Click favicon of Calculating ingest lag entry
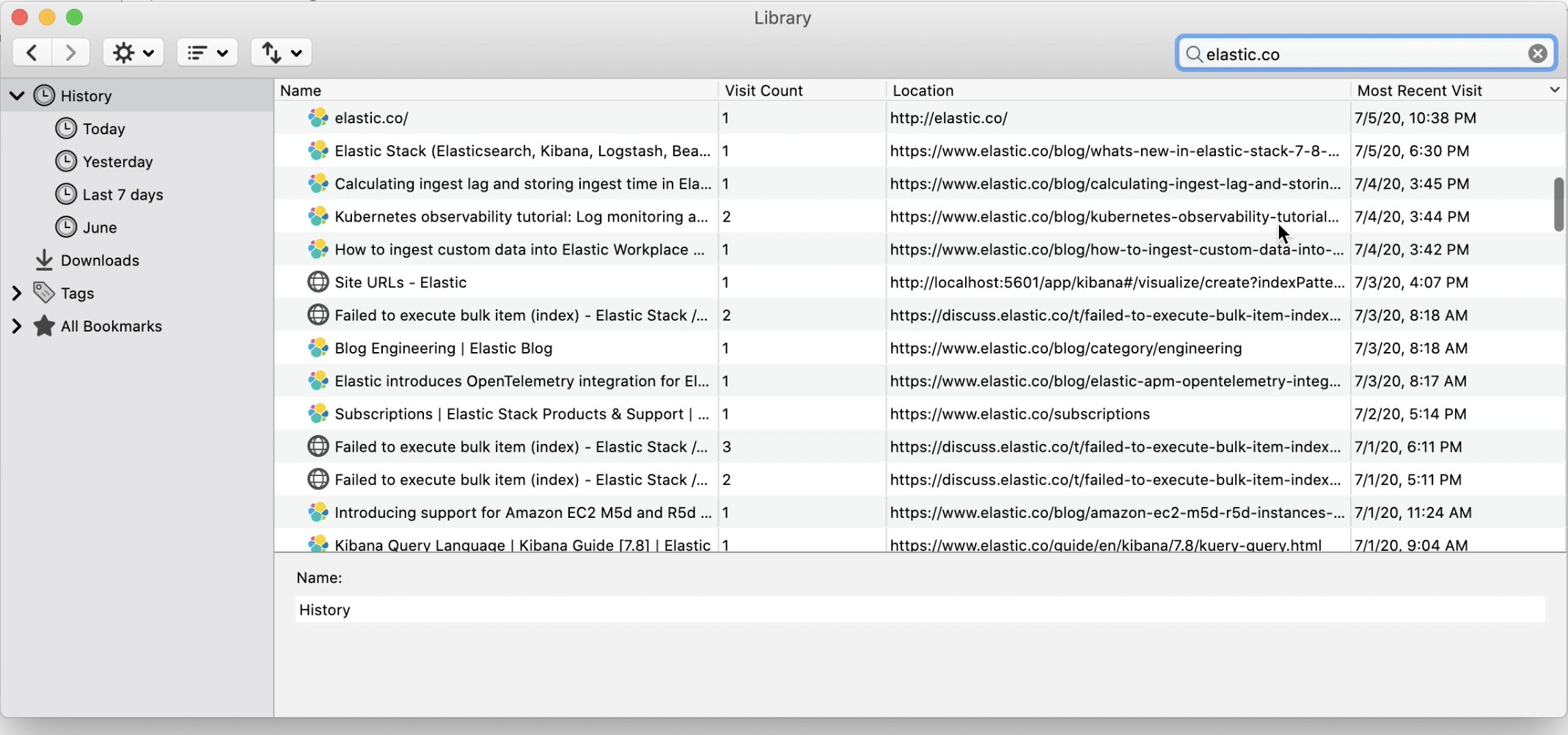The width and height of the screenshot is (1568, 735). (318, 183)
